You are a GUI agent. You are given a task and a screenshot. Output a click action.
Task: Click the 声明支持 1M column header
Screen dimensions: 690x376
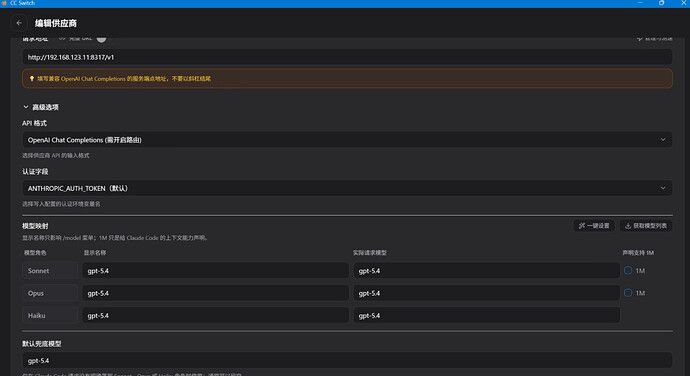coord(638,253)
